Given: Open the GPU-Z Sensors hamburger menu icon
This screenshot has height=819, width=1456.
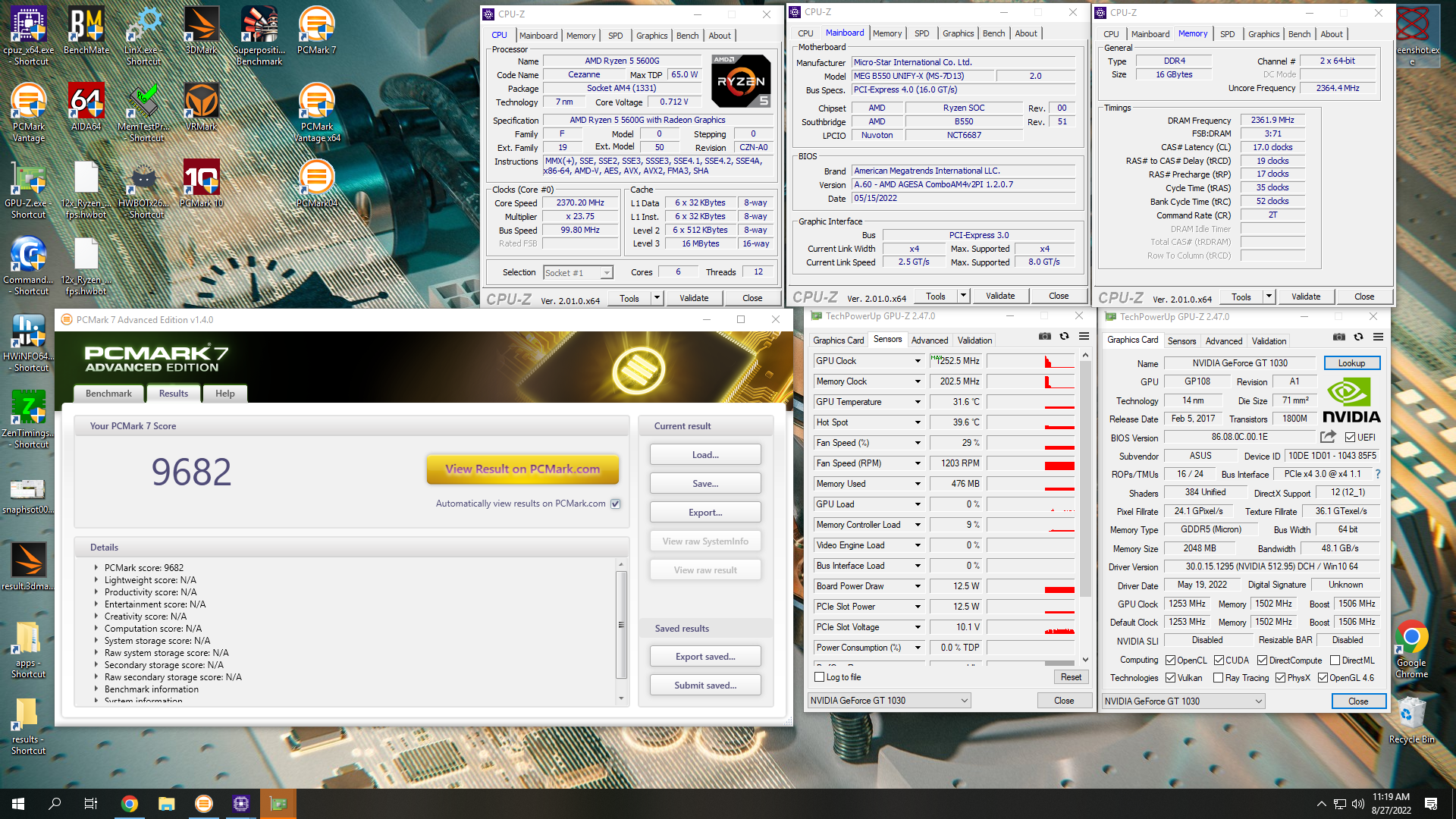Looking at the screenshot, I should (1084, 337).
